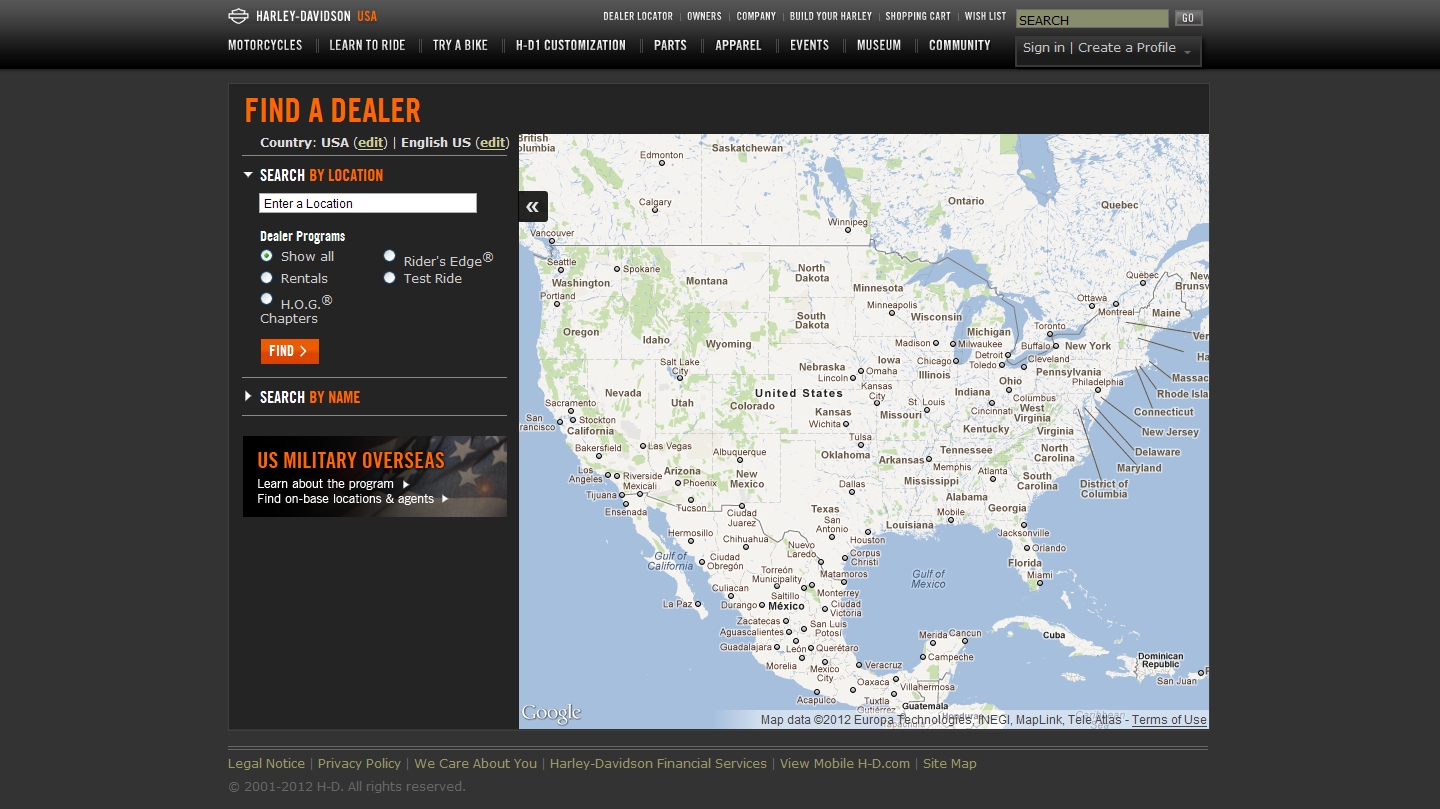Open the Wish List link

pyautogui.click(x=985, y=16)
